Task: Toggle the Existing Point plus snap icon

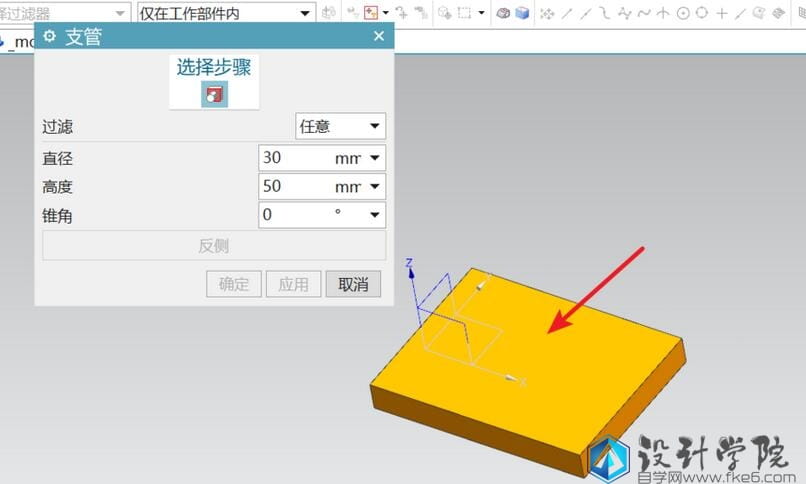Action: 721,13
